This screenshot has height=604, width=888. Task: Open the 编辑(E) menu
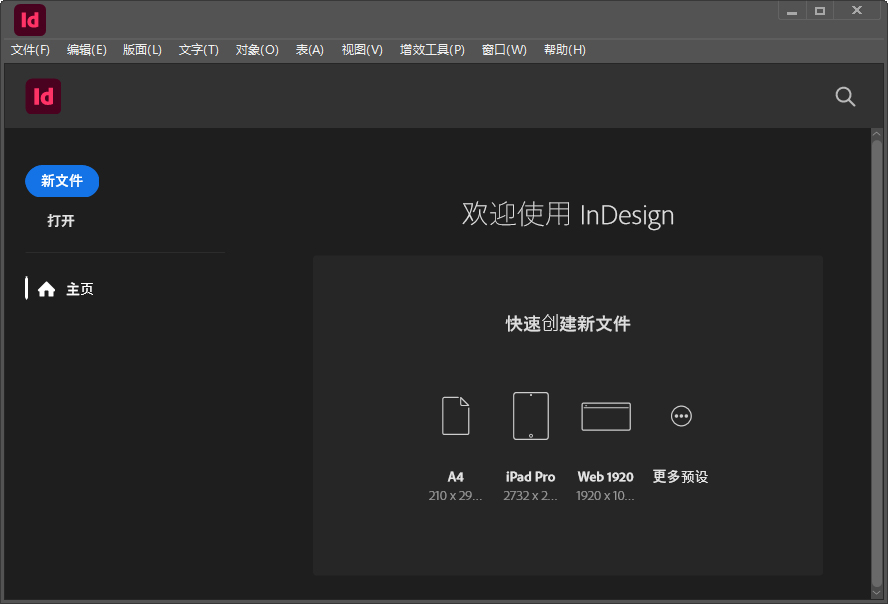(x=87, y=49)
